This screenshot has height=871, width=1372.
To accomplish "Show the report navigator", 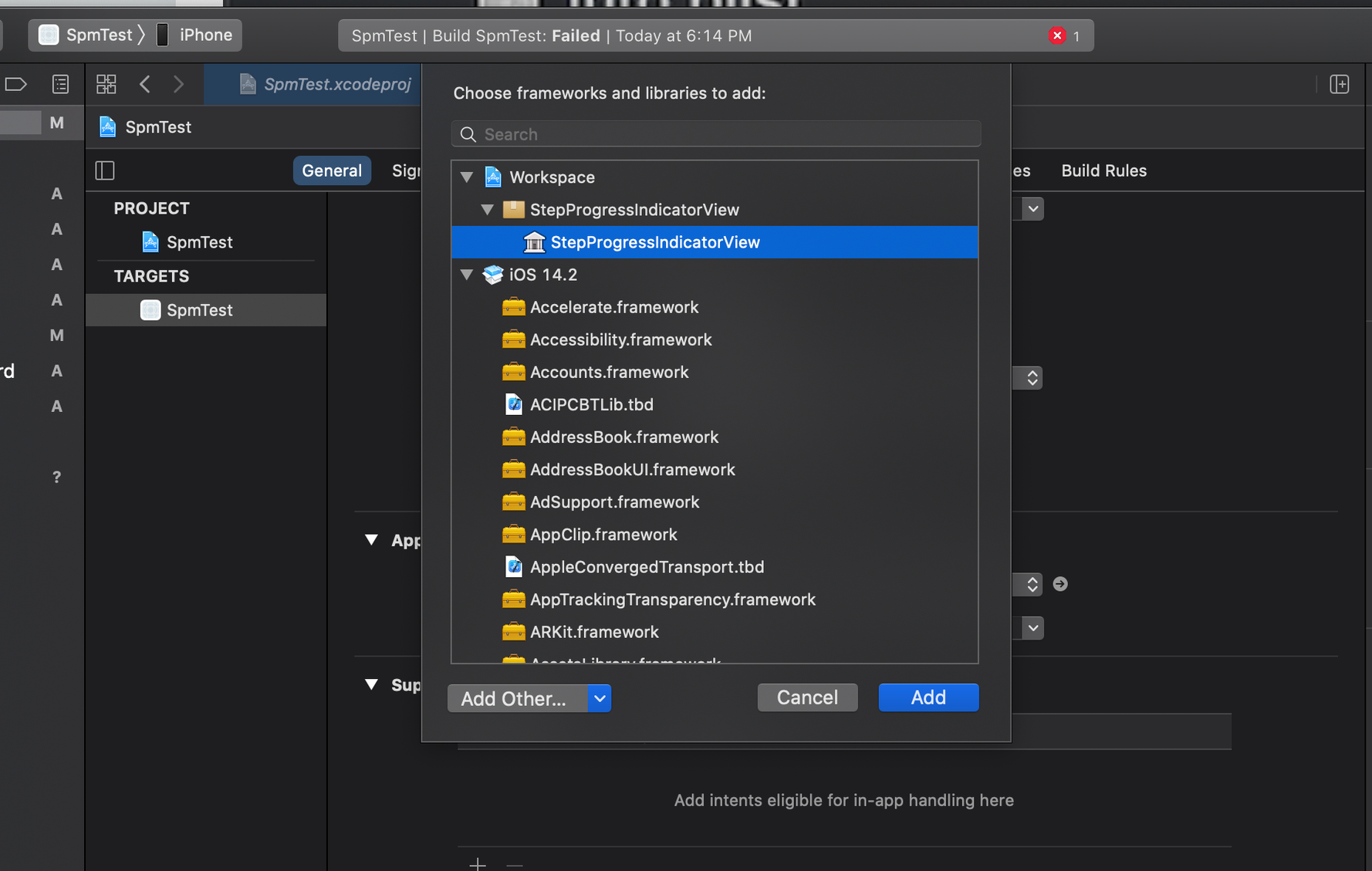I will click(60, 84).
